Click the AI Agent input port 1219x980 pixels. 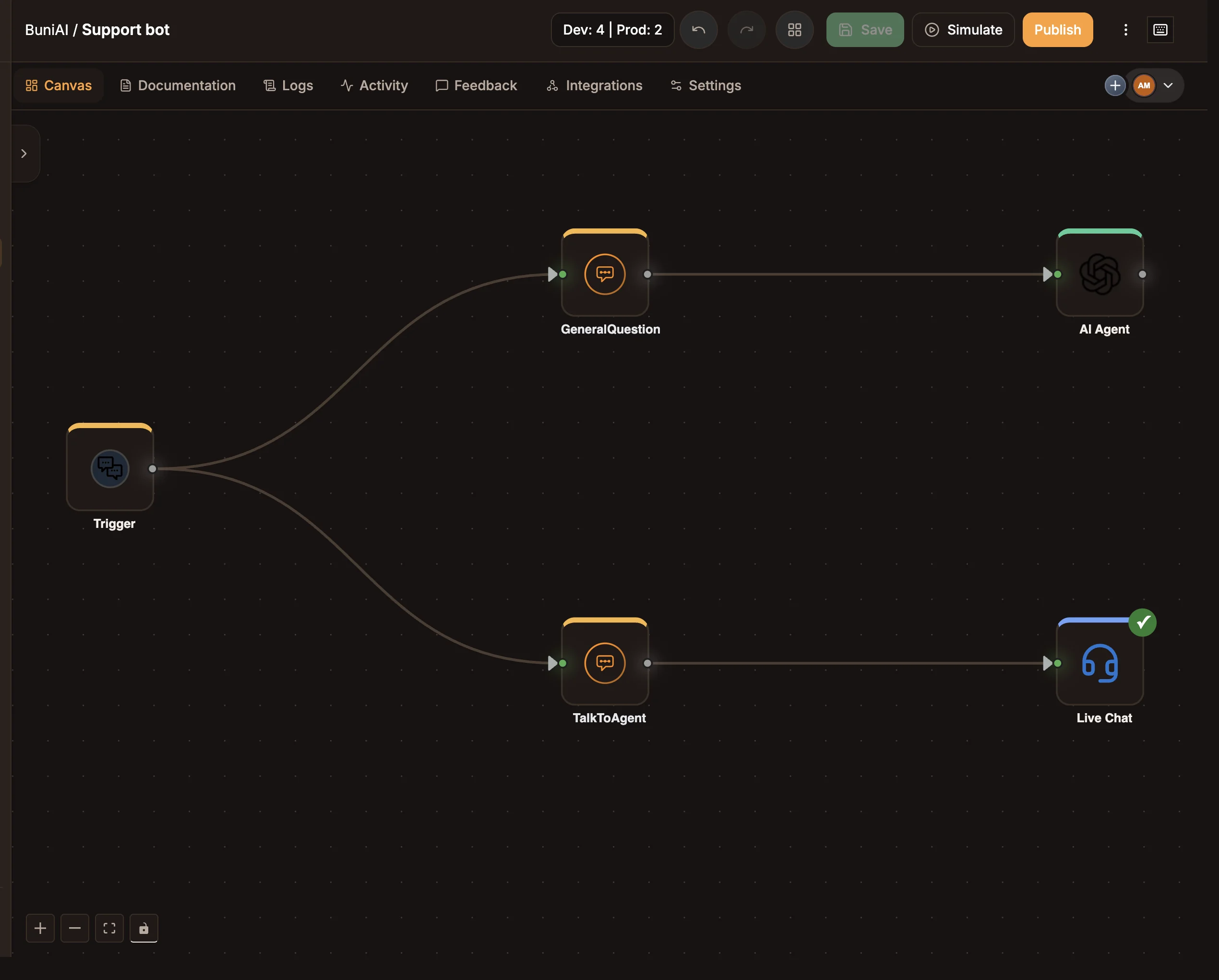point(1057,274)
